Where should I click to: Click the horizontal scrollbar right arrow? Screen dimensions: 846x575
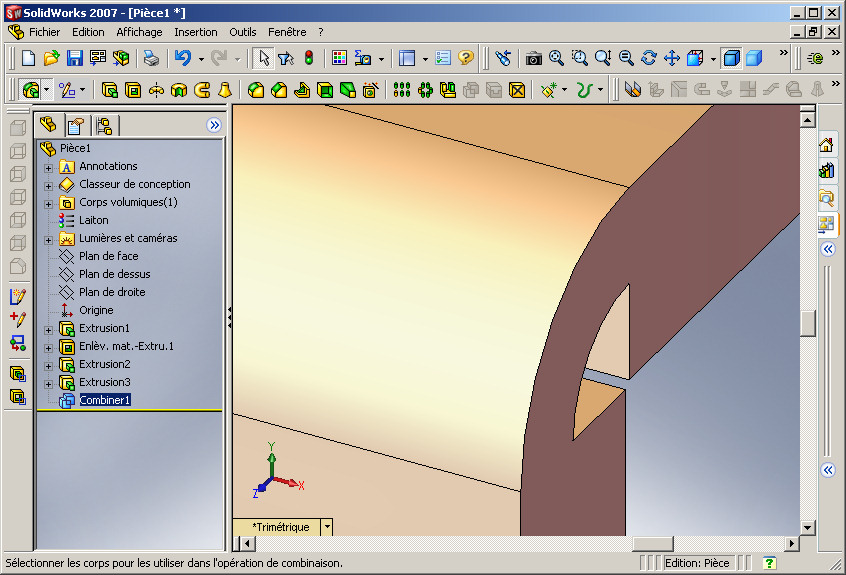click(x=792, y=543)
